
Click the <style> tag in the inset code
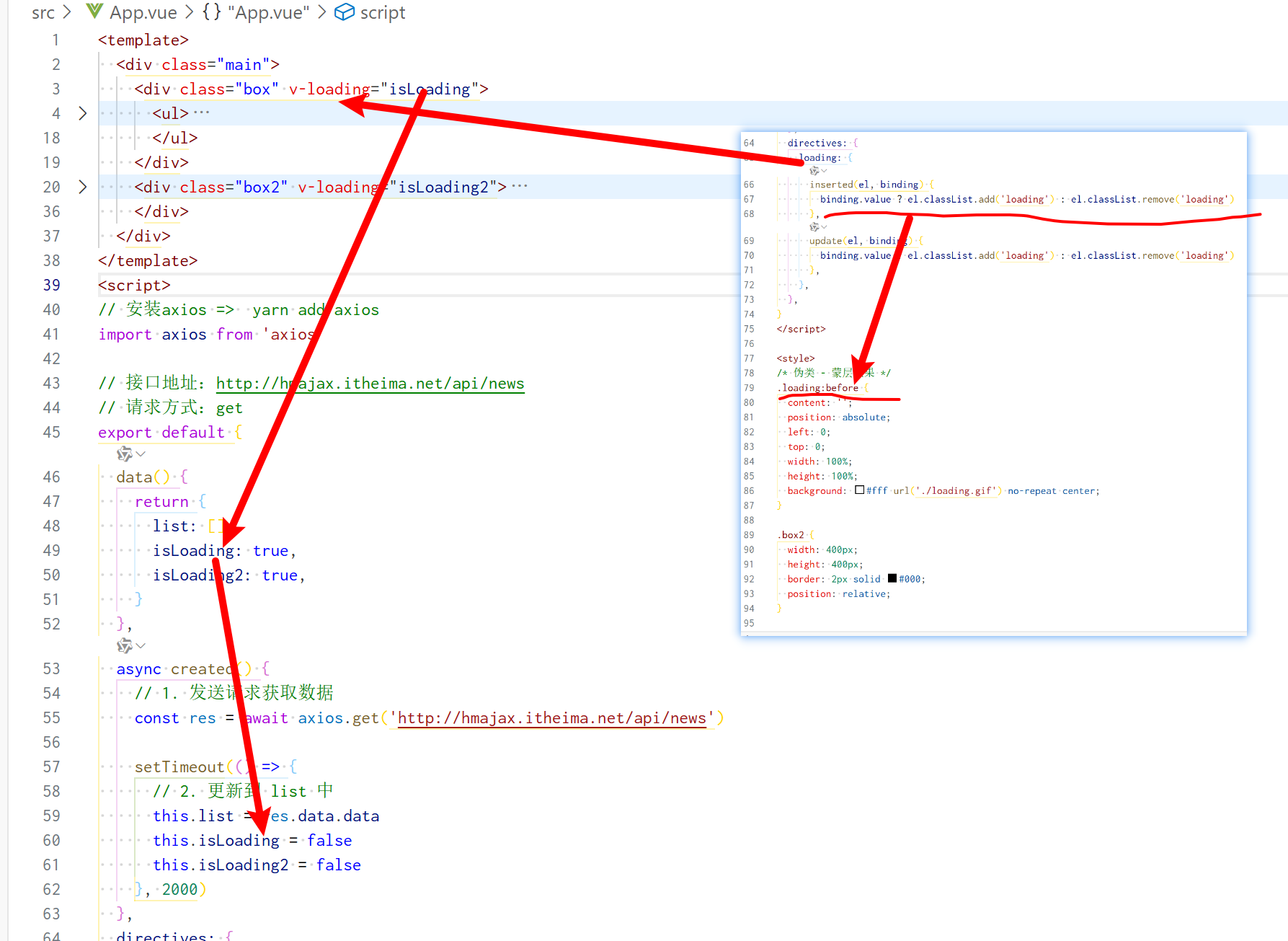pyautogui.click(x=796, y=358)
